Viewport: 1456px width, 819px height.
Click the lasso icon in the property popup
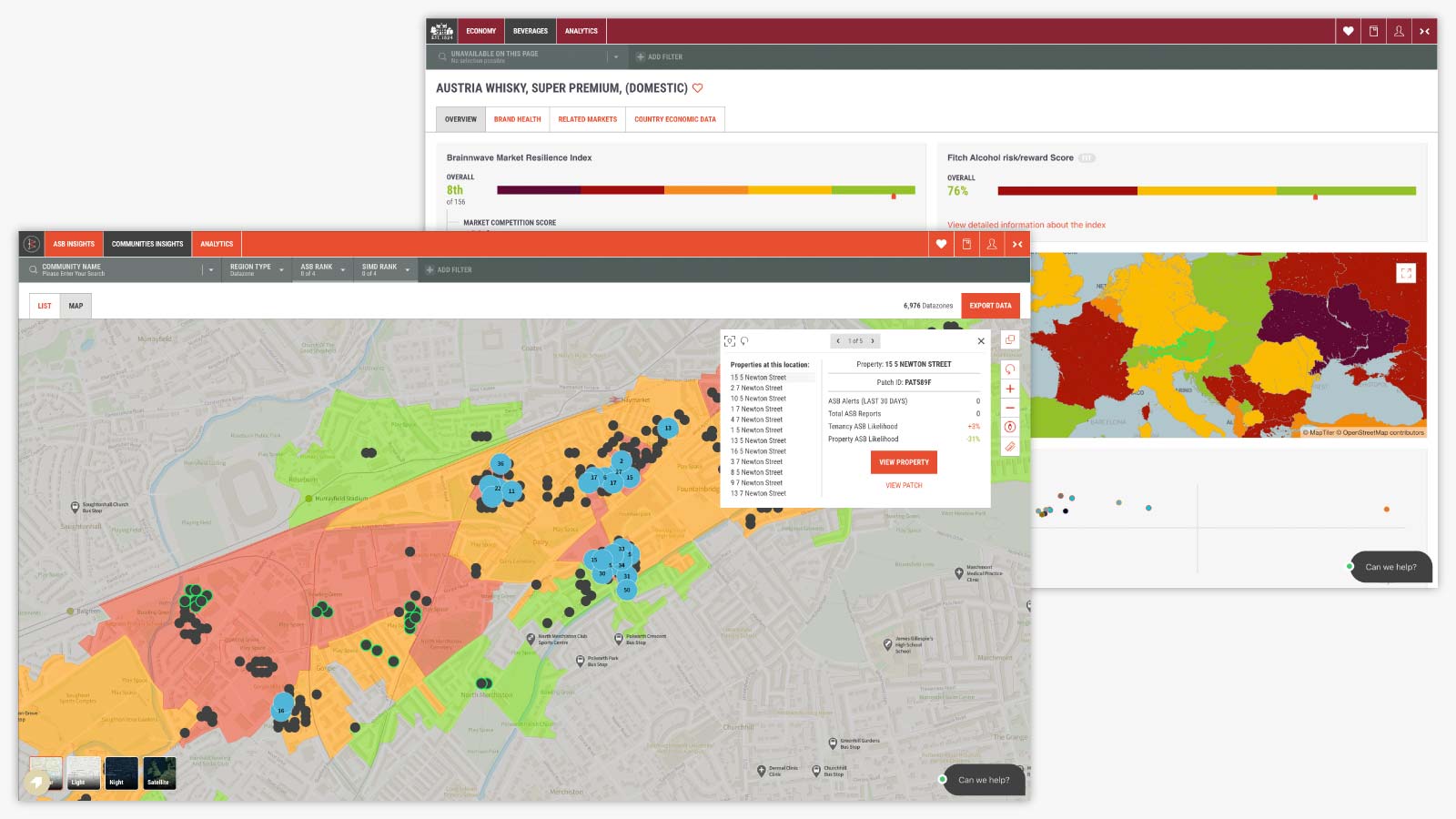point(744,341)
